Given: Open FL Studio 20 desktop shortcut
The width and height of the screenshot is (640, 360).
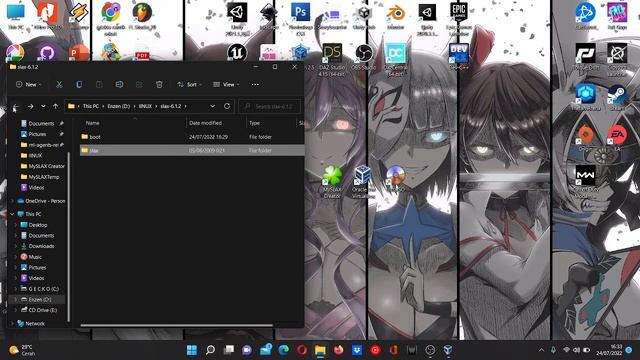Looking at the screenshot, I should [142, 16].
